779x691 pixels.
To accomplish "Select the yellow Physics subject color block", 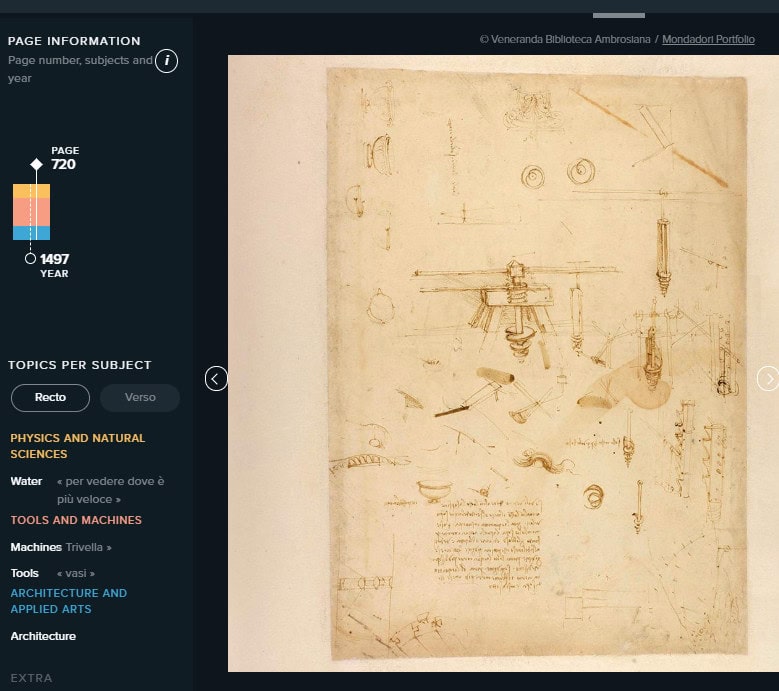I will 31,191.
